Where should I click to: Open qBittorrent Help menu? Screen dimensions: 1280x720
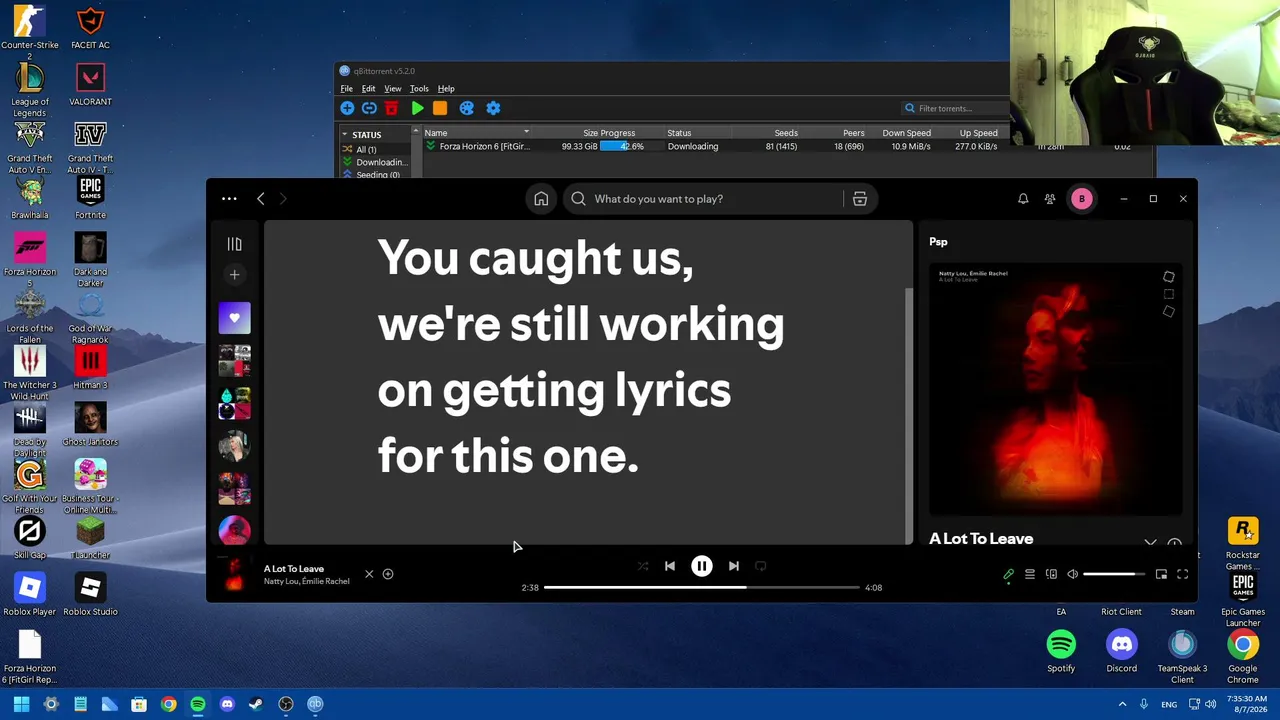point(446,89)
